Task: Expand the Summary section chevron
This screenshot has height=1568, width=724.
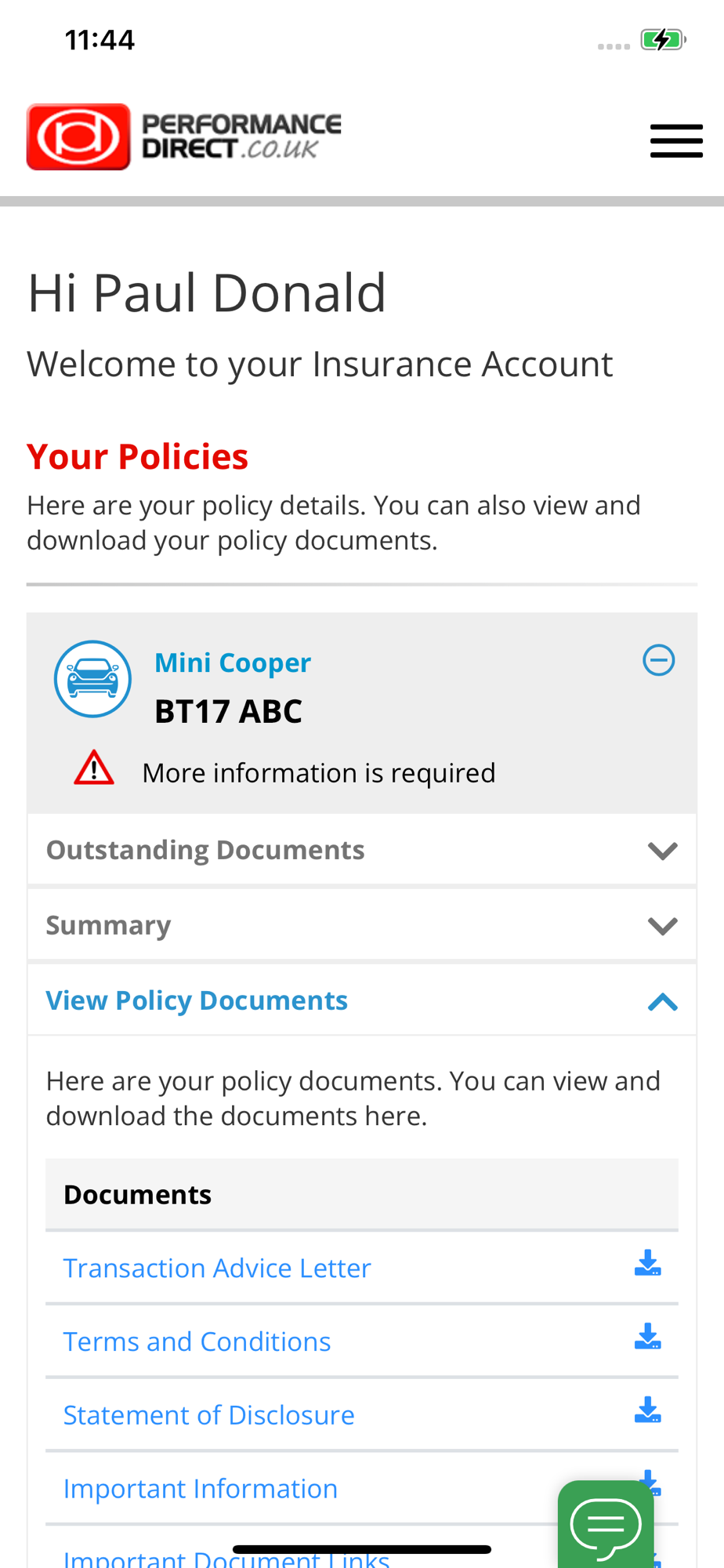Action: [x=663, y=926]
